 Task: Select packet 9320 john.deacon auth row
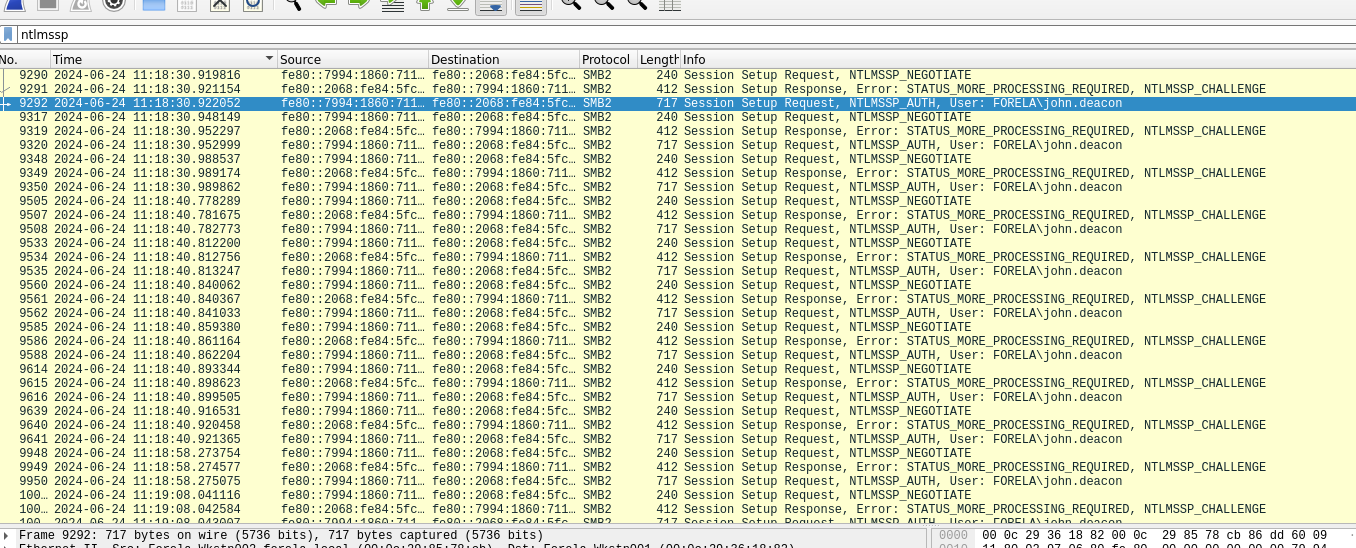678,145
